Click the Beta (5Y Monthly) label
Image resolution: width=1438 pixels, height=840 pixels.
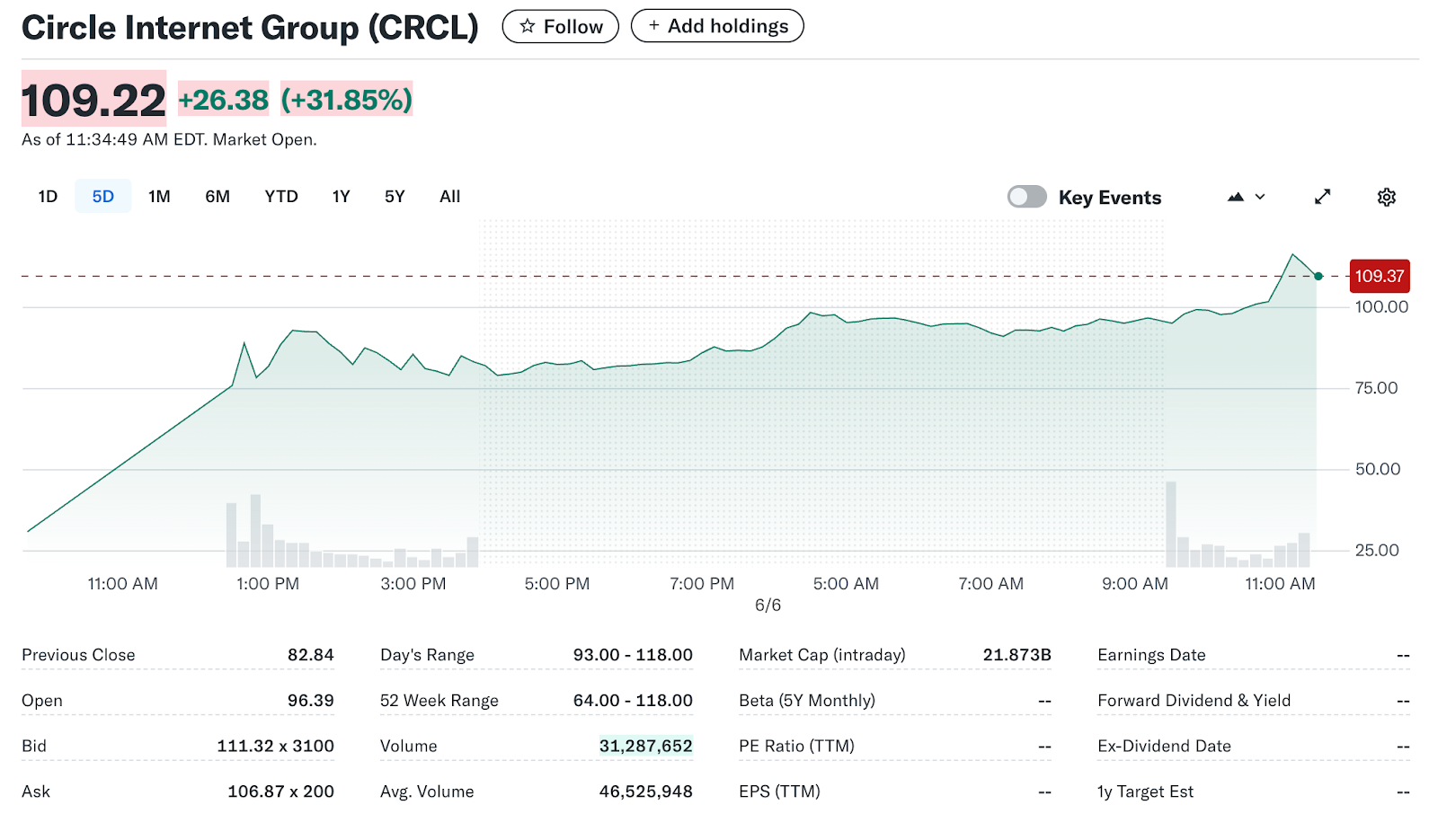[x=806, y=701]
